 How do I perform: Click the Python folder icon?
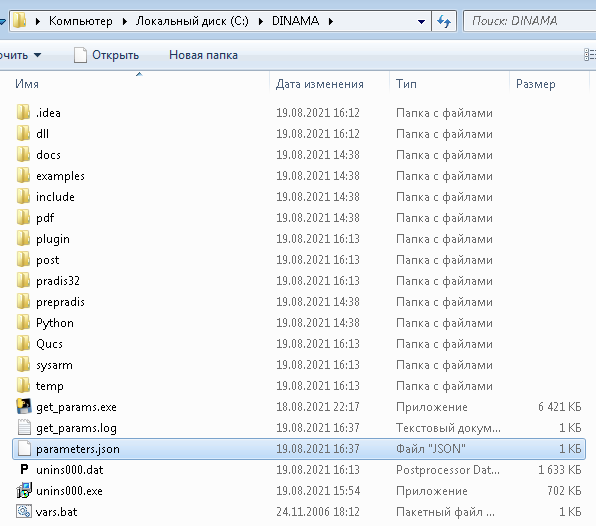[x=23, y=322]
